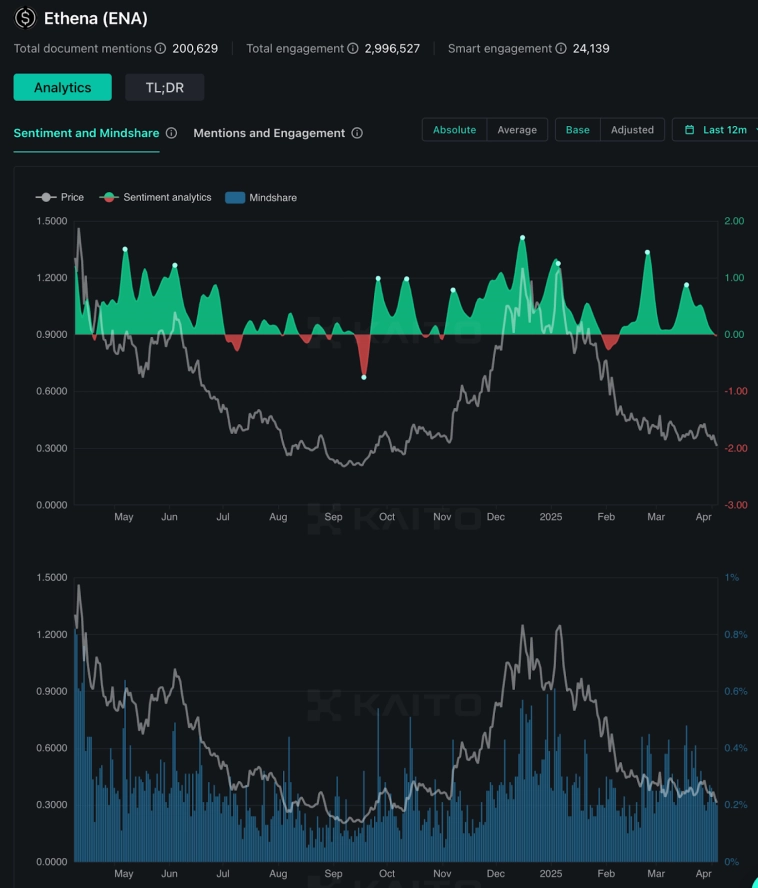Select the Absolute view option
Viewport: 758px width, 888px height.
point(454,130)
